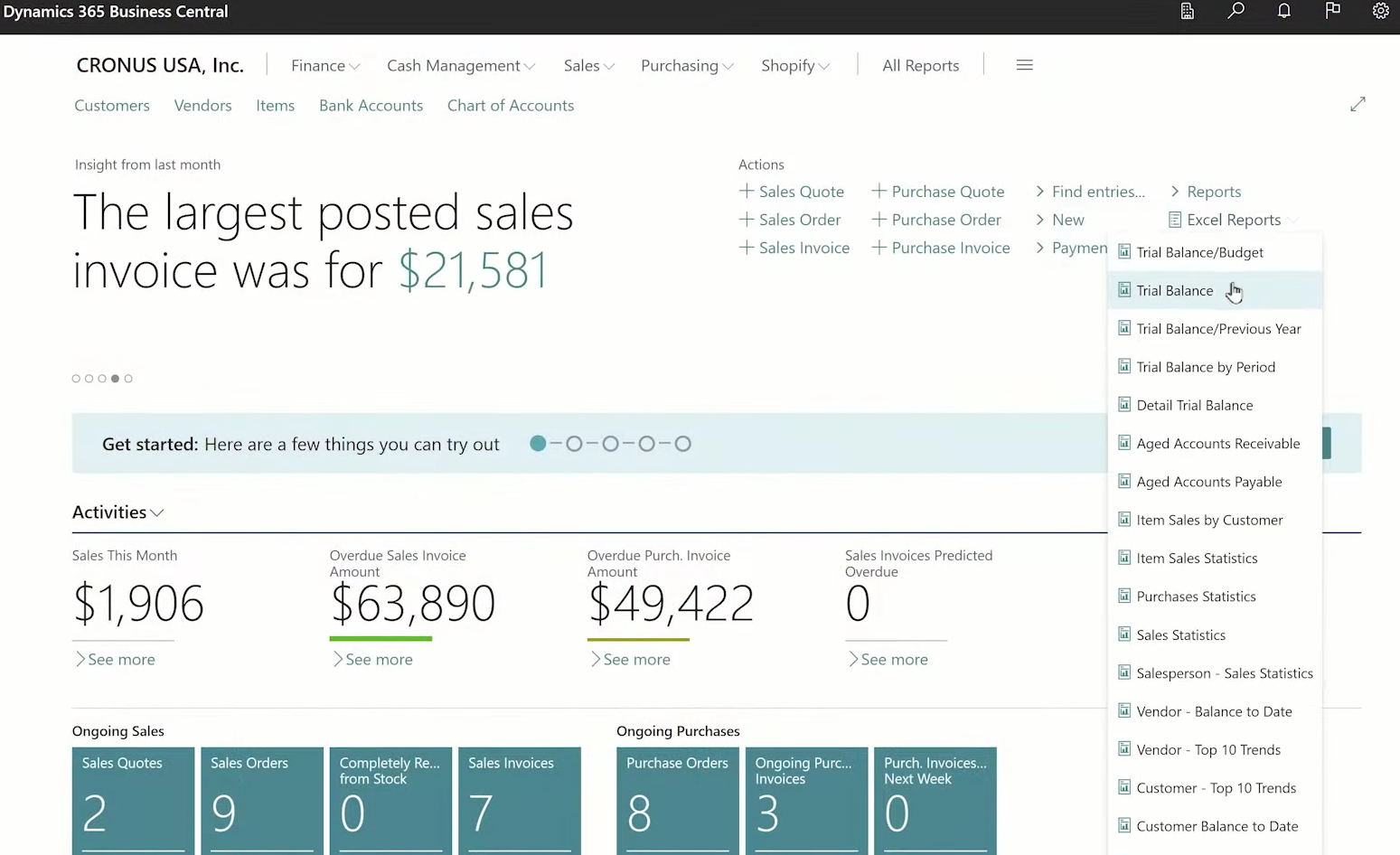Open the hamburger menu icon
This screenshot has height=855, width=1400.
point(1024,65)
